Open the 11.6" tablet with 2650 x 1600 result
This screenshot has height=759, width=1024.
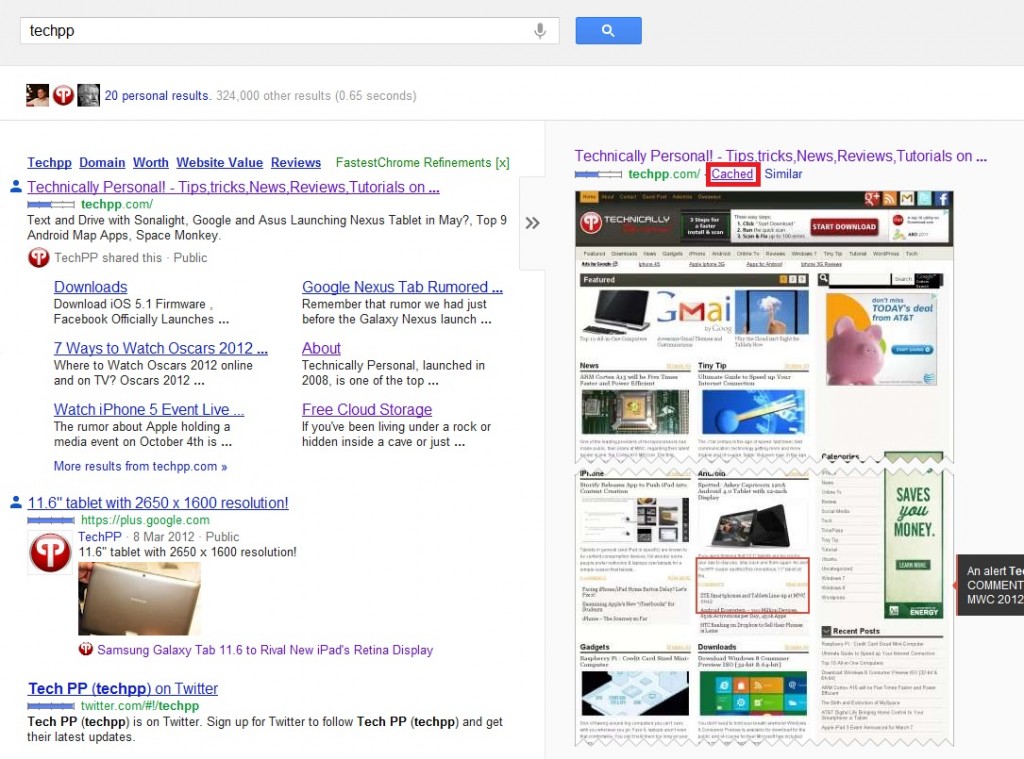click(x=158, y=503)
